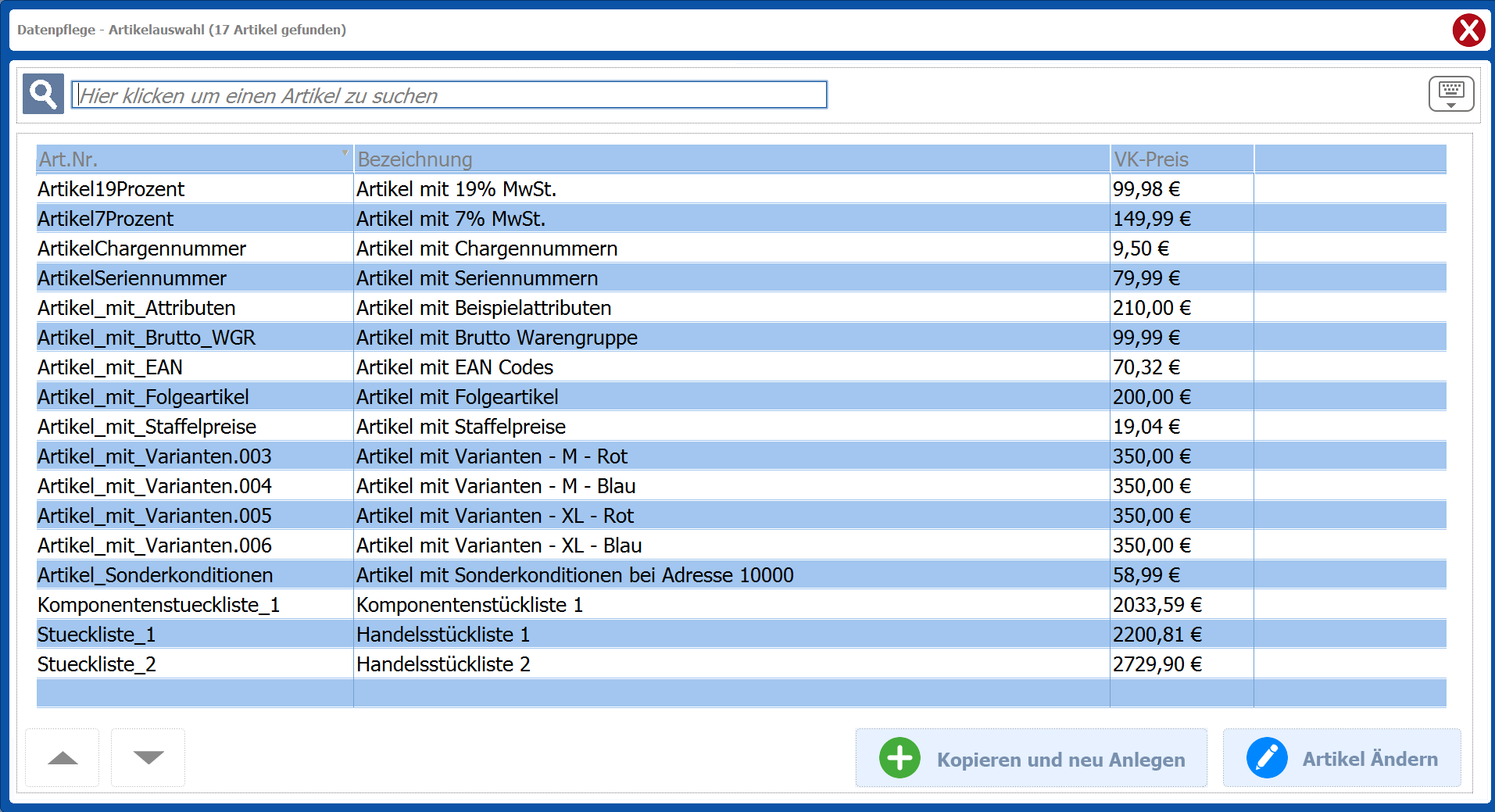Sort by the Art.Nr. column header
This screenshot has height=812, width=1495.
pyautogui.click(x=193, y=159)
